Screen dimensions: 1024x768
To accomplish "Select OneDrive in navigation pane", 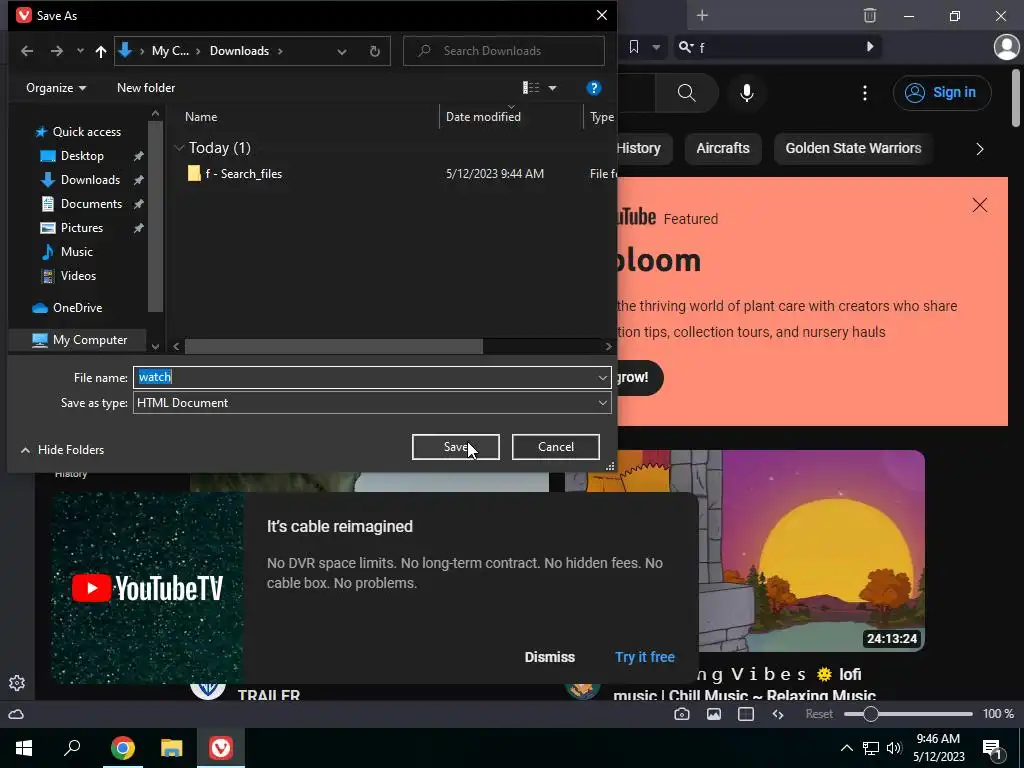I will tap(77, 308).
